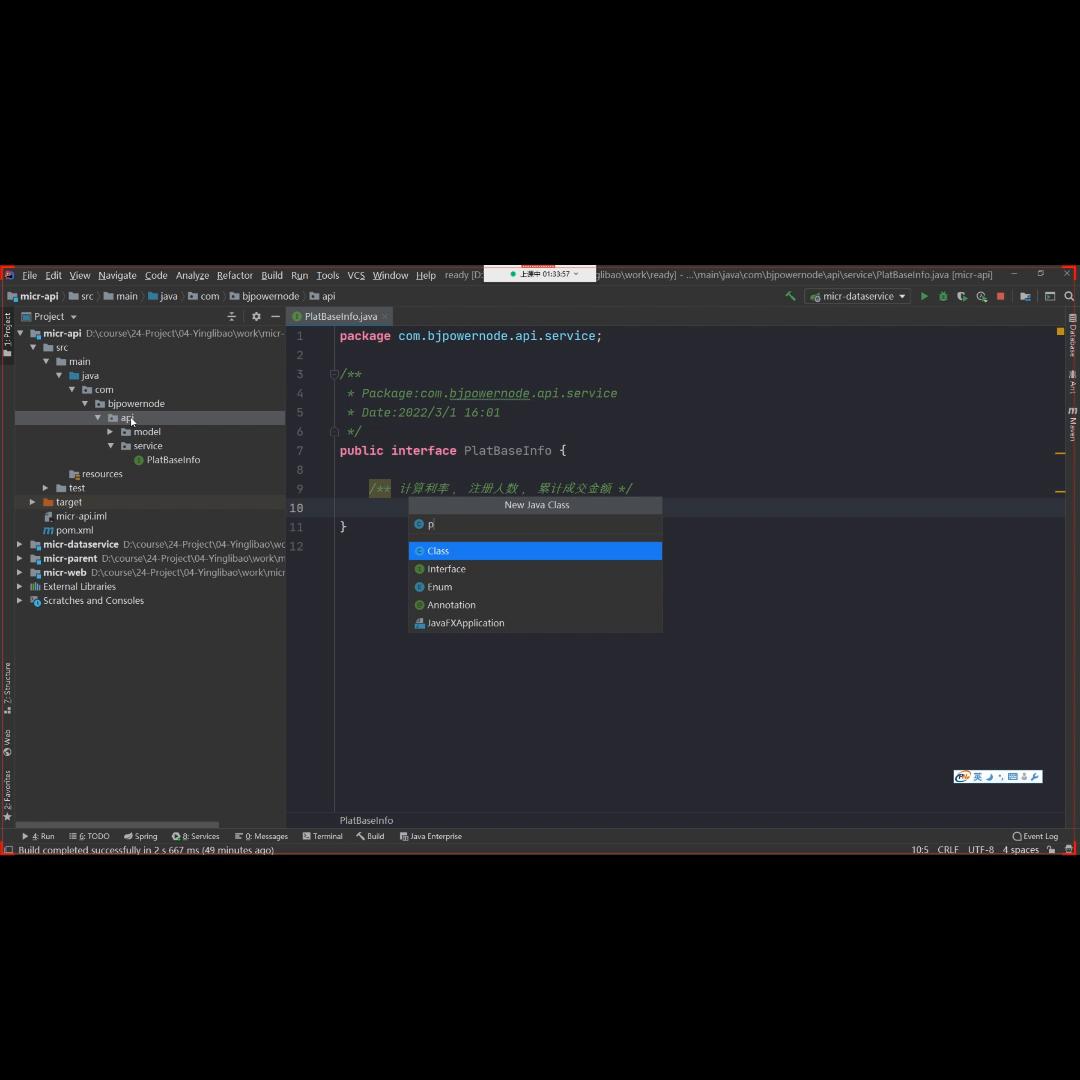The width and height of the screenshot is (1080, 1080).
Task: Run micr-dataservice with the green play icon
Action: [924, 296]
